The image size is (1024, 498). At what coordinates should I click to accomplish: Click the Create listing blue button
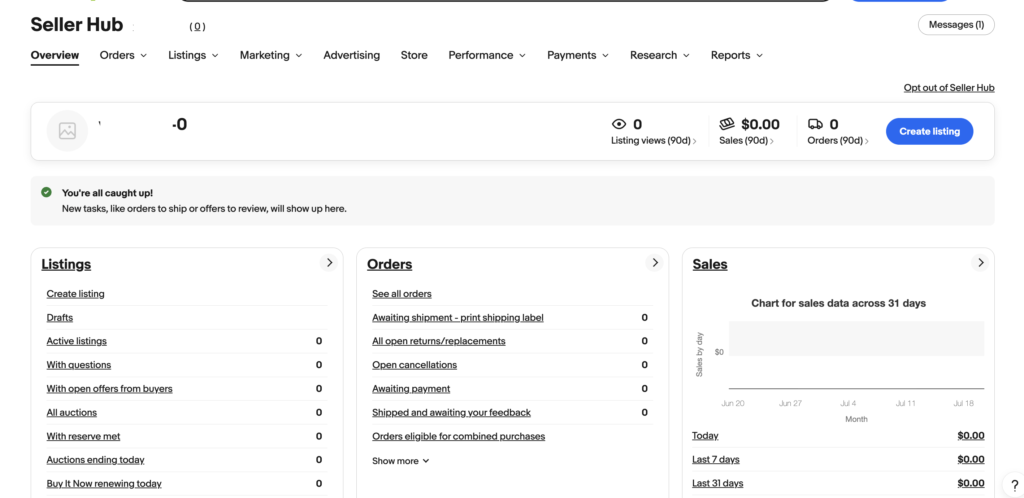[x=929, y=131]
